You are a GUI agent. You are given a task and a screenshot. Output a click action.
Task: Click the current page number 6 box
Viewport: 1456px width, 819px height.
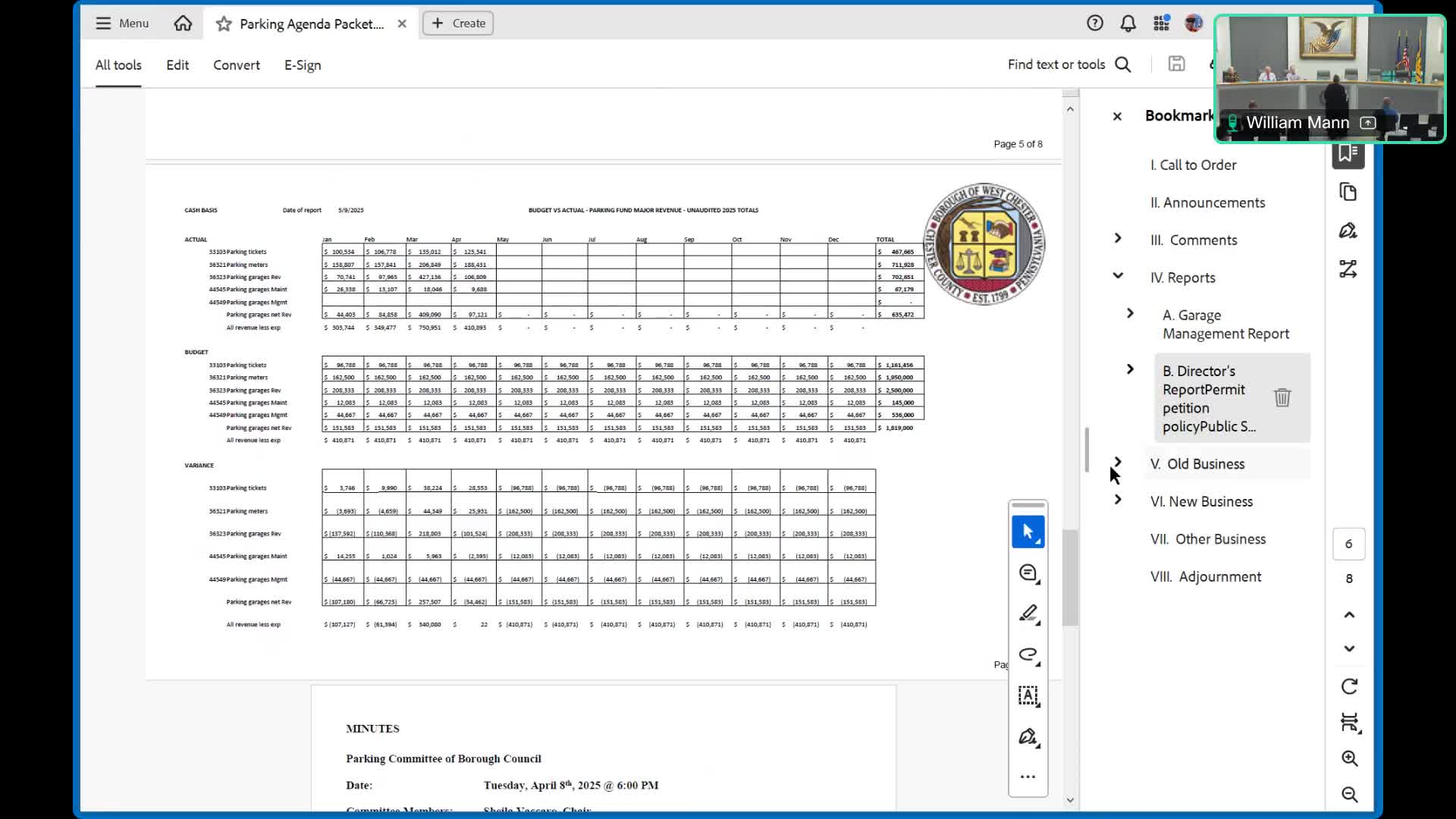[x=1348, y=544]
